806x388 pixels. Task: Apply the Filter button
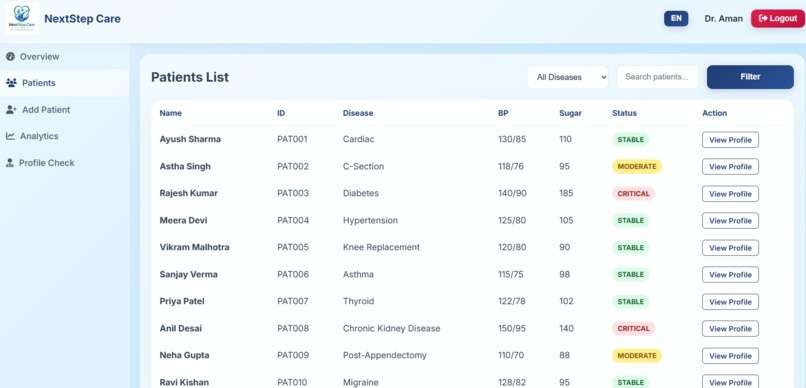750,77
